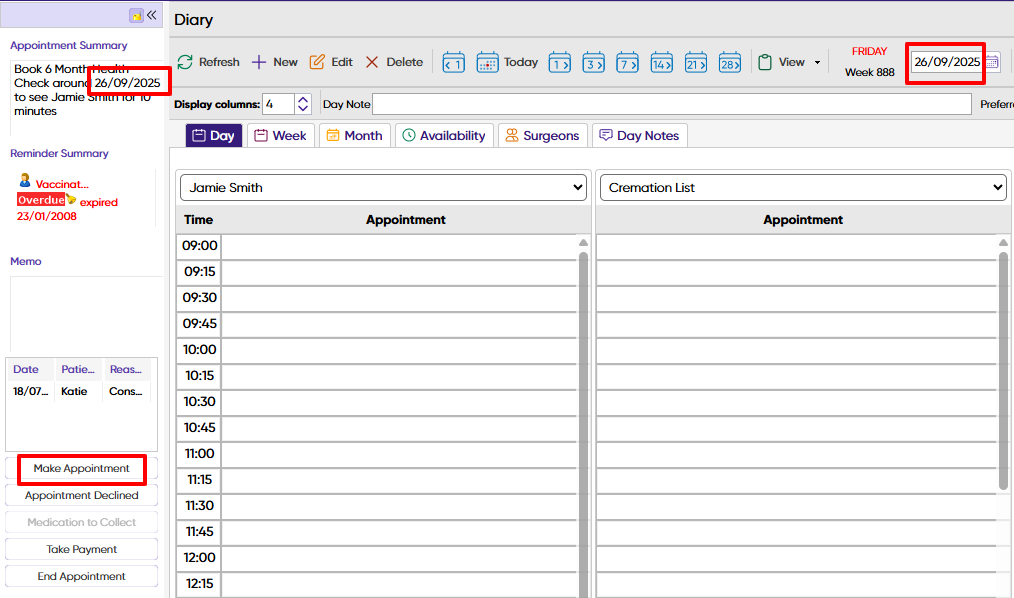Create a New appointment

[275, 62]
